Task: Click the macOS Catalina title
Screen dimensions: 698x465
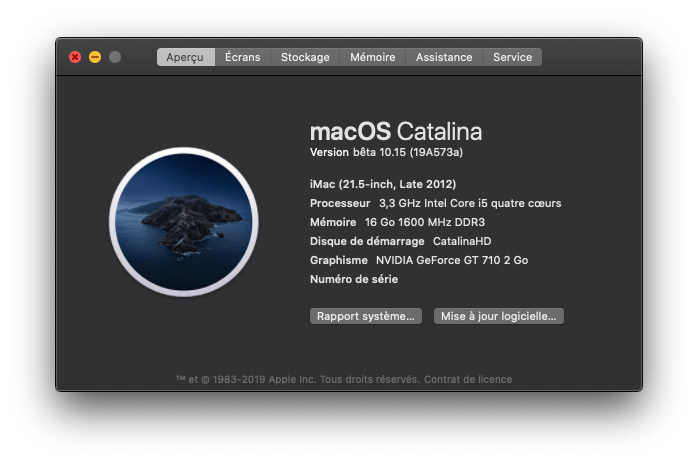Action: pyautogui.click(x=396, y=132)
